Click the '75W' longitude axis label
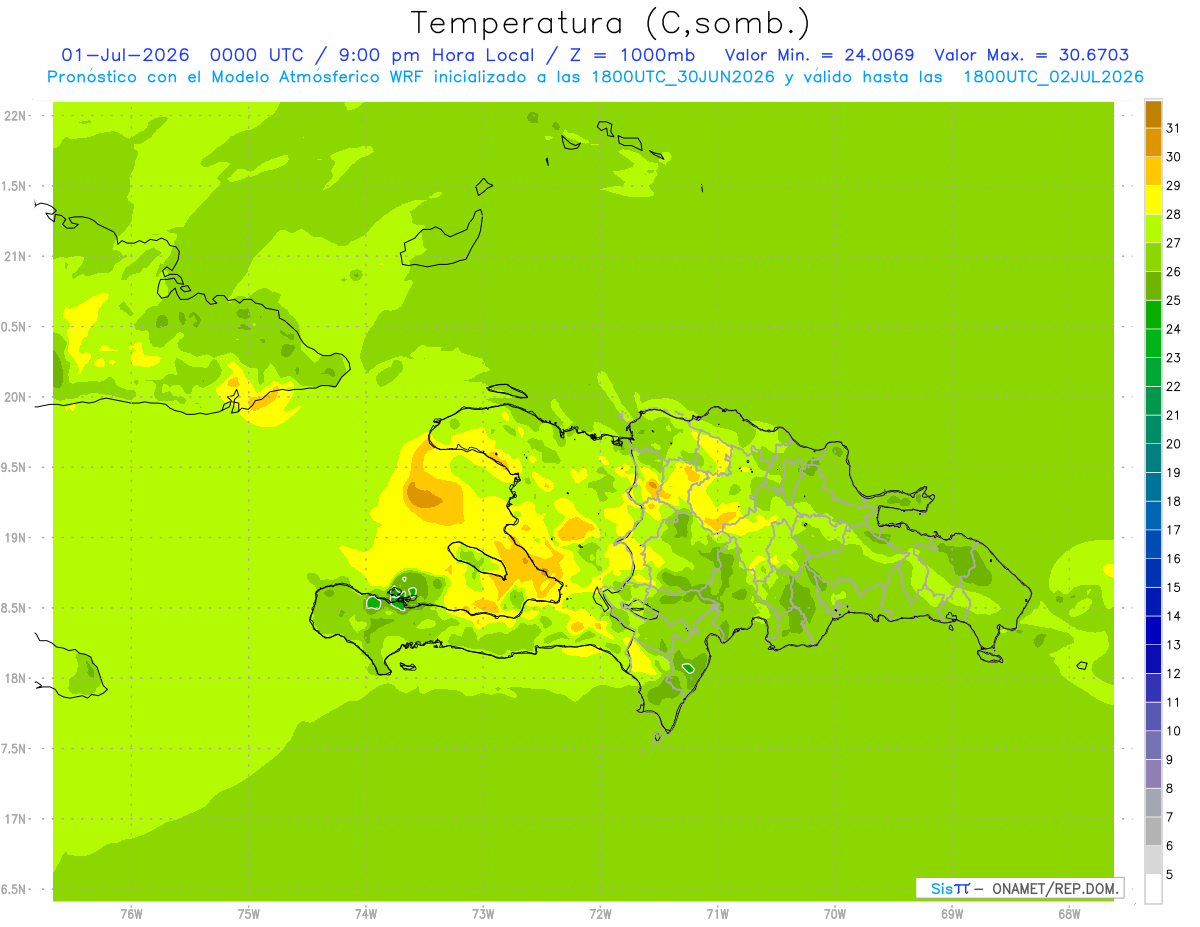This screenshot has height=927, width=1200. point(249,913)
